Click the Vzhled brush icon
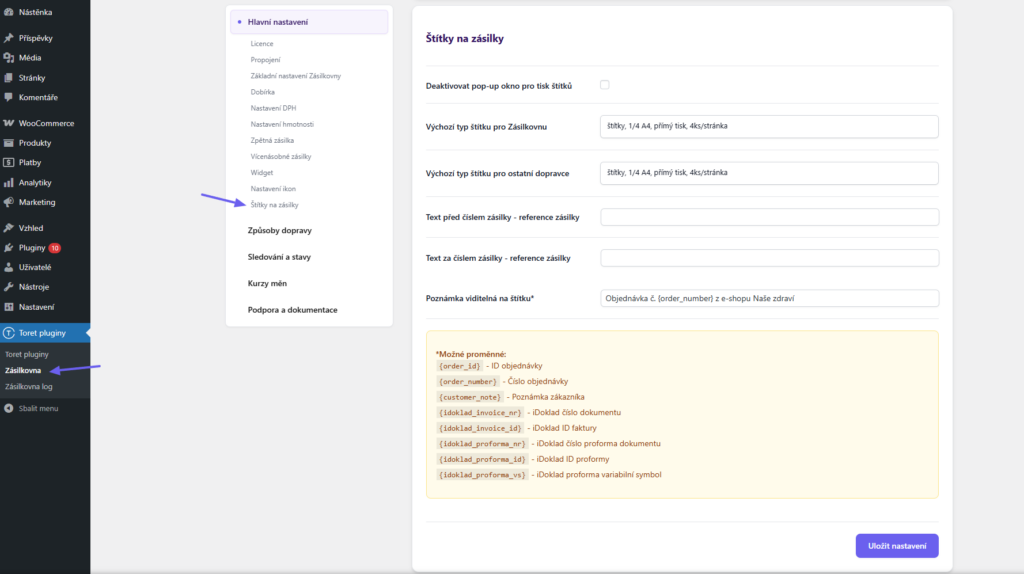This screenshot has height=574, width=1024. click(8, 228)
